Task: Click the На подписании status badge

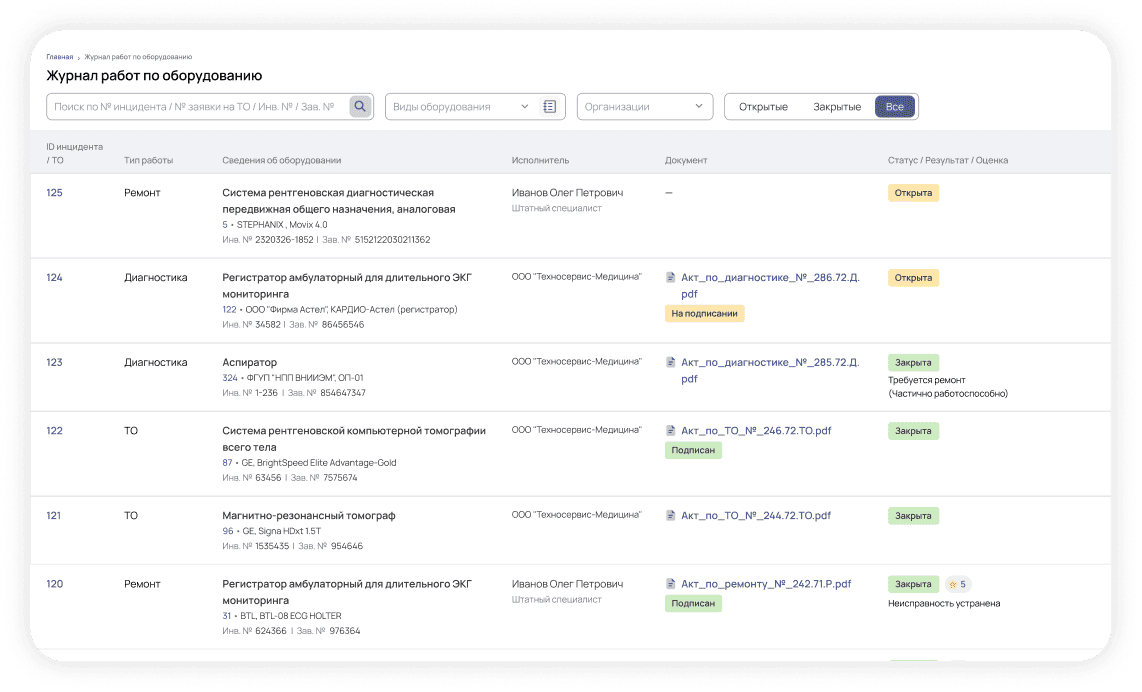Action: 704,313
